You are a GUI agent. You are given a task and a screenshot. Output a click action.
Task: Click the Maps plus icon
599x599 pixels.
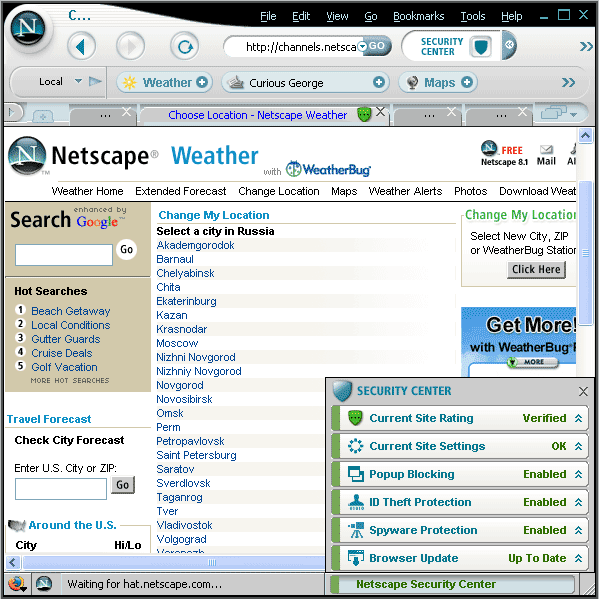click(466, 82)
